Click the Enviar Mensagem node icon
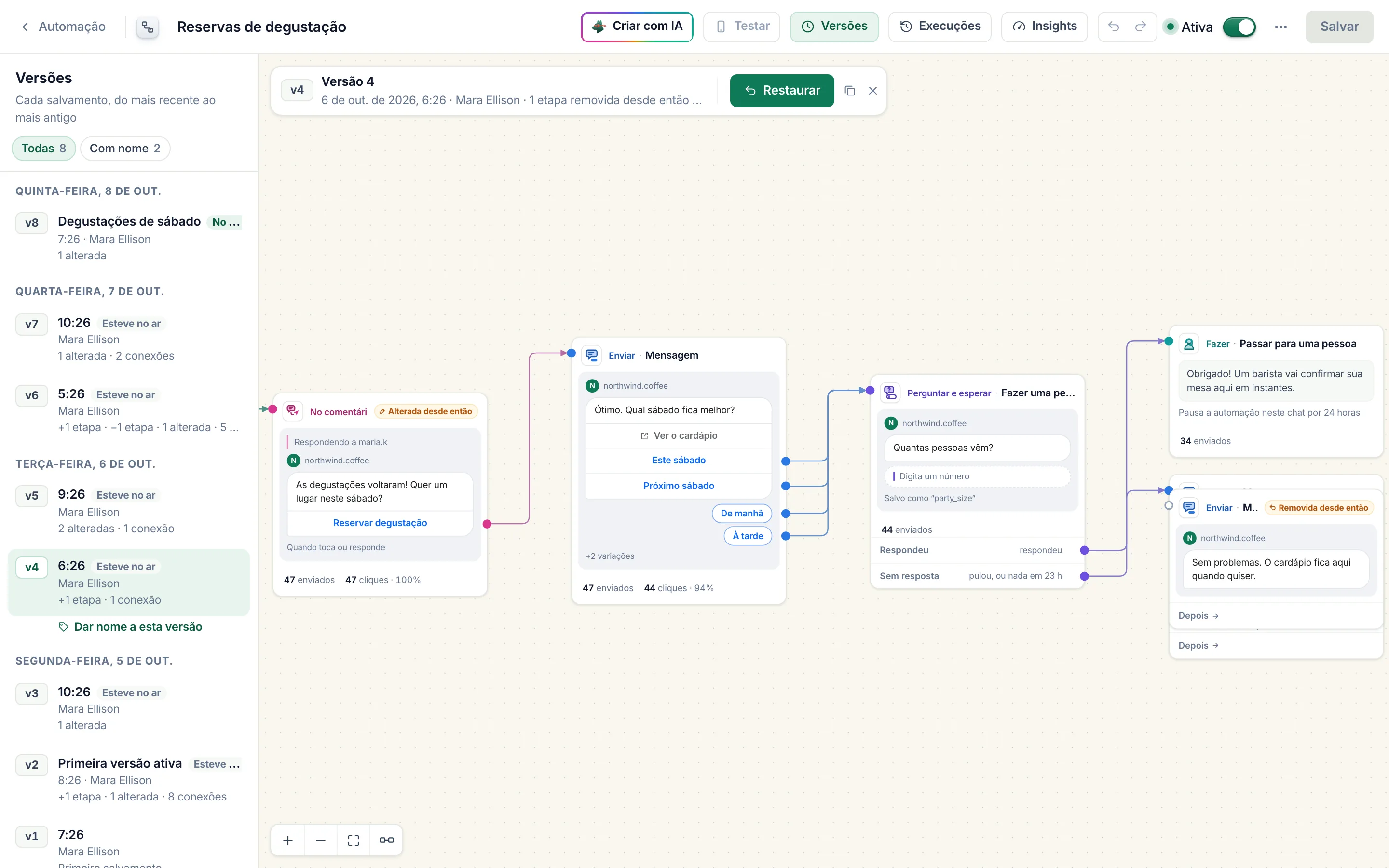Viewport: 1389px width, 868px height. pyautogui.click(x=592, y=355)
